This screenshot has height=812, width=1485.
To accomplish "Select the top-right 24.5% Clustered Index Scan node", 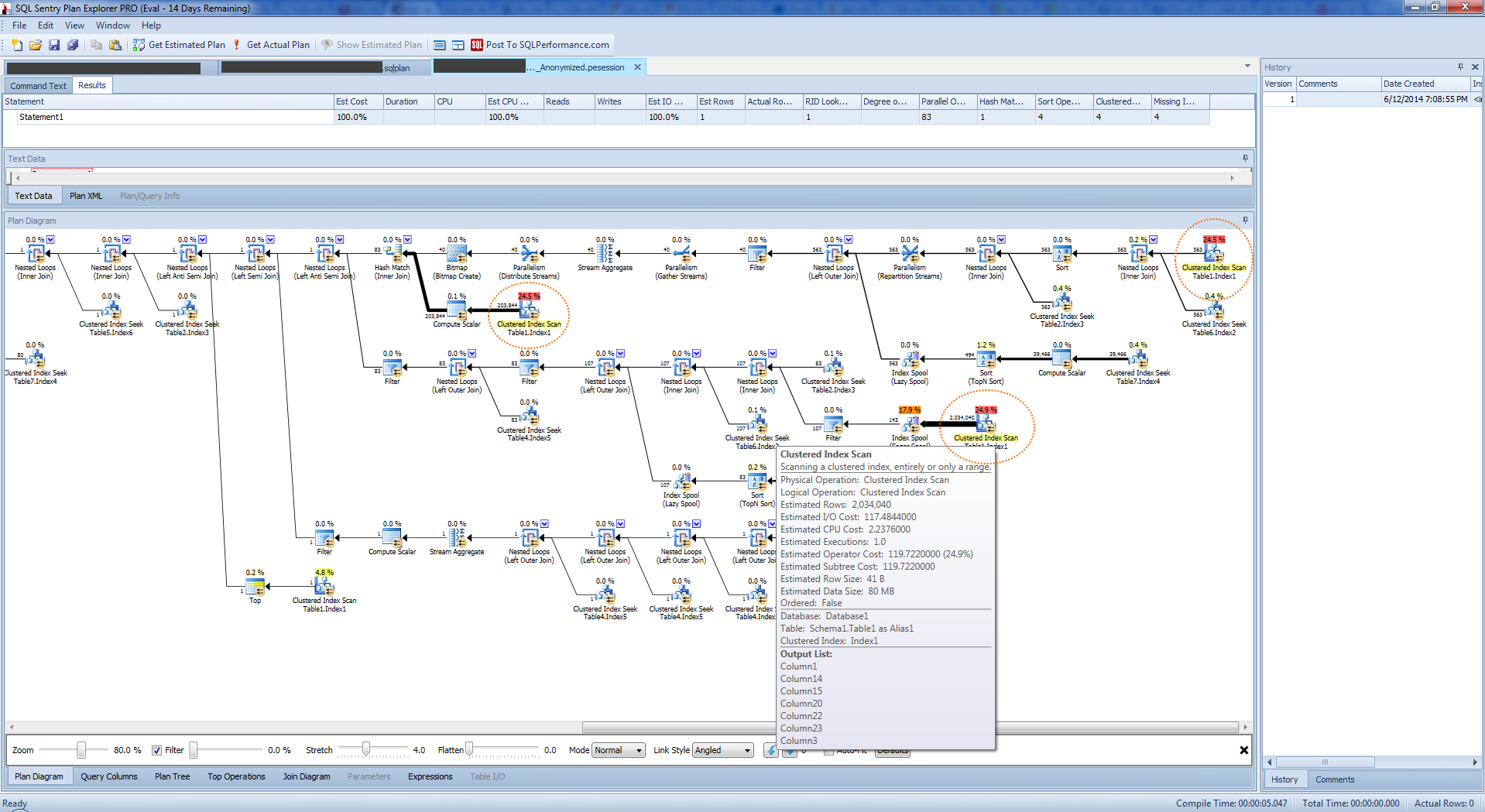I will 1214,253.
